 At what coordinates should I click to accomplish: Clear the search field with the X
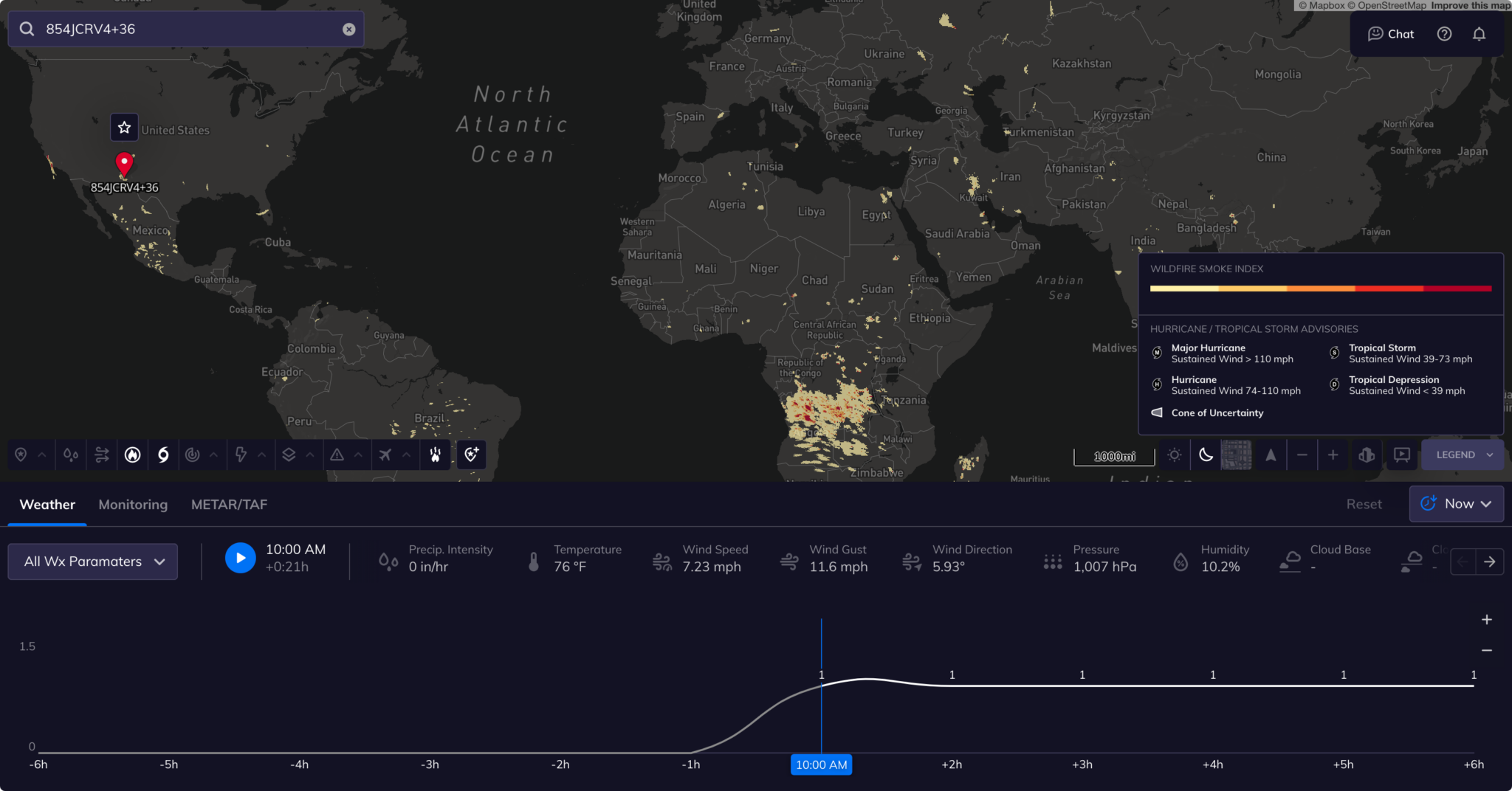tap(348, 29)
